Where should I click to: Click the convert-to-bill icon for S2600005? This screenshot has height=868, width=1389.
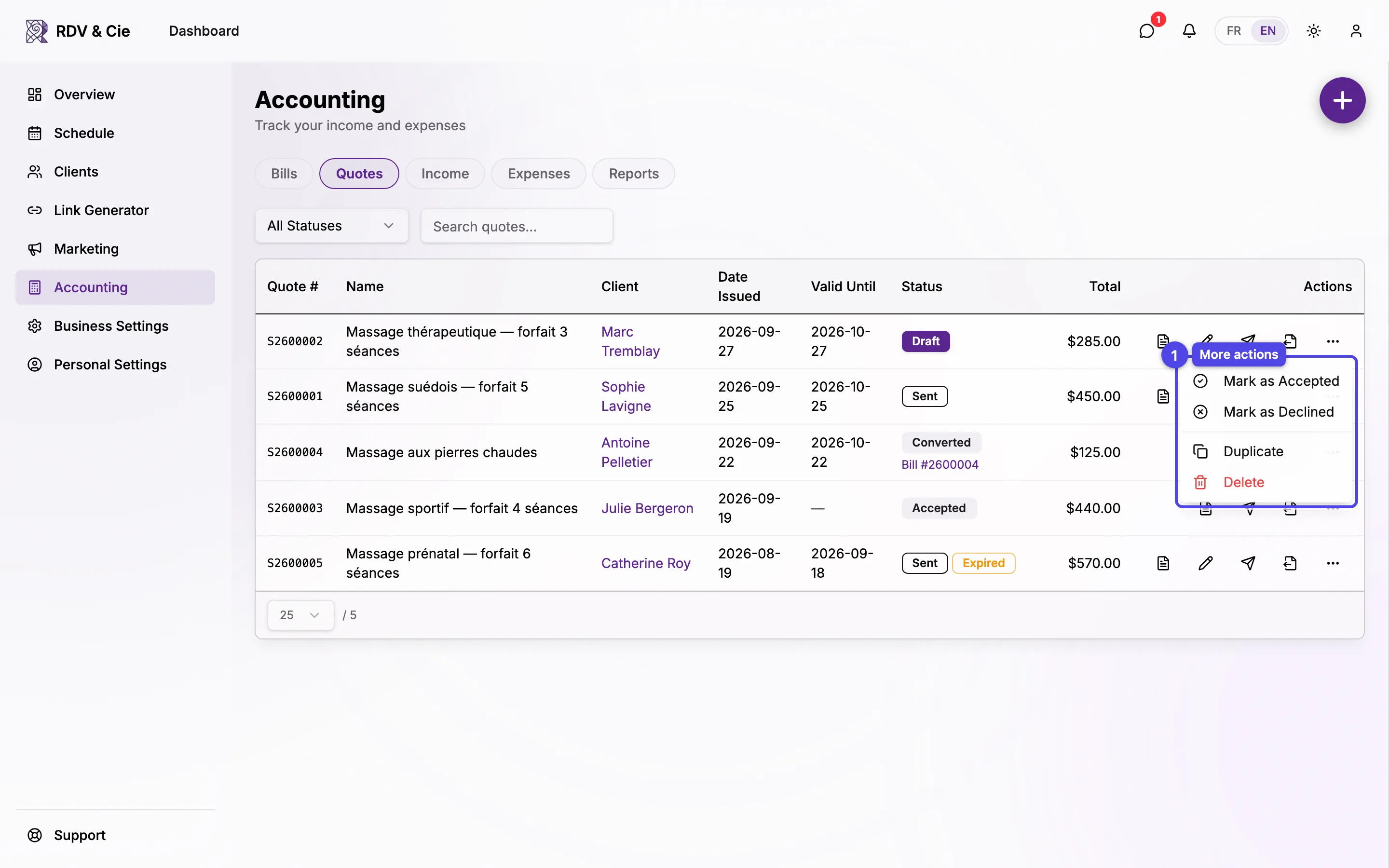1290,563
